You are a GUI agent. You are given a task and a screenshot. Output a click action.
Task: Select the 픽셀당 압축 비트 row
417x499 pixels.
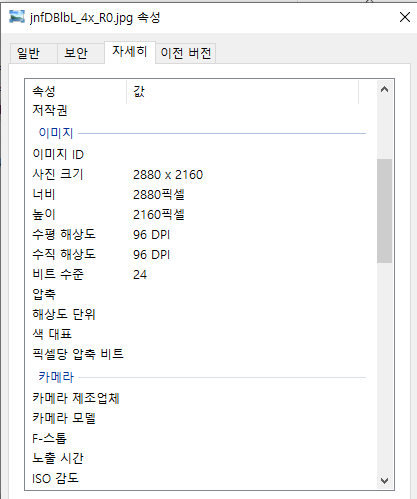click(x=78, y=354)
